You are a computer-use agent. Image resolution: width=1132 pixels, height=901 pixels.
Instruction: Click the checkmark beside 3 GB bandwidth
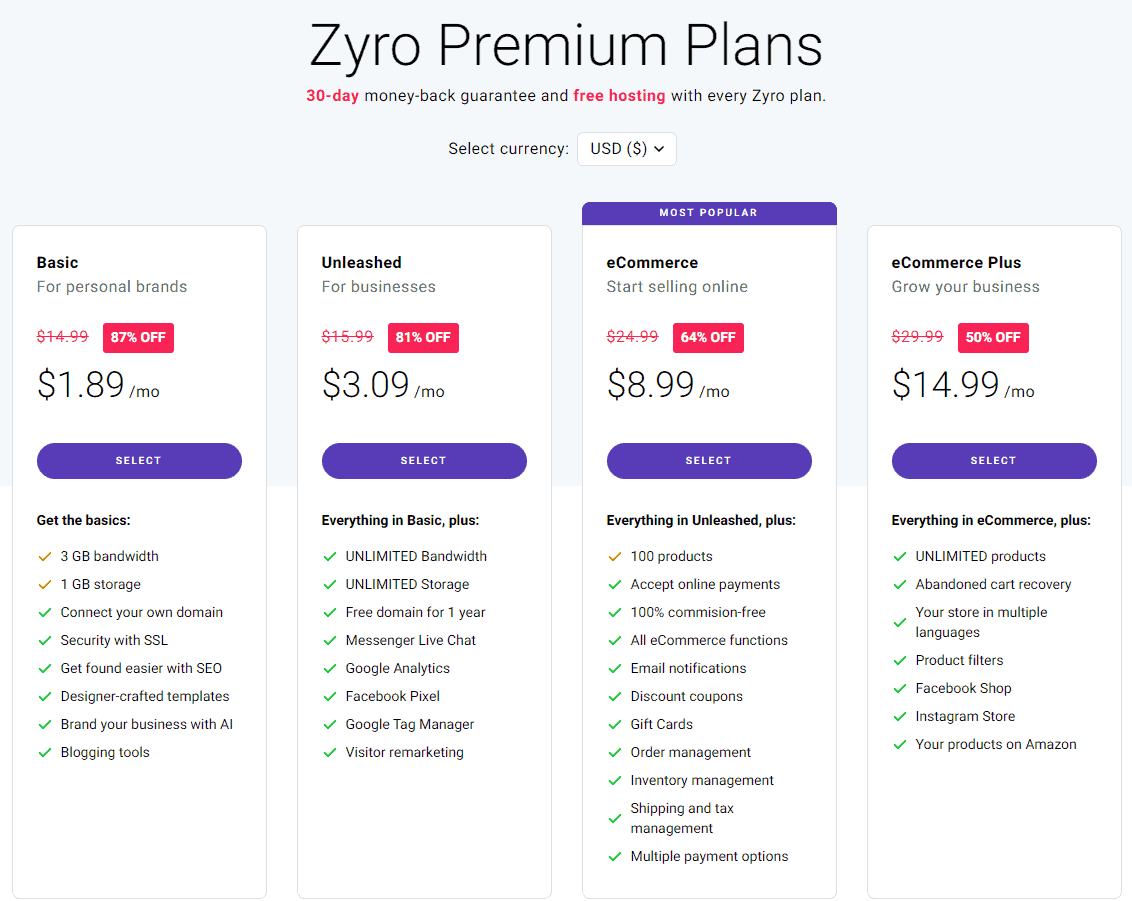click(x=44, y=556)
